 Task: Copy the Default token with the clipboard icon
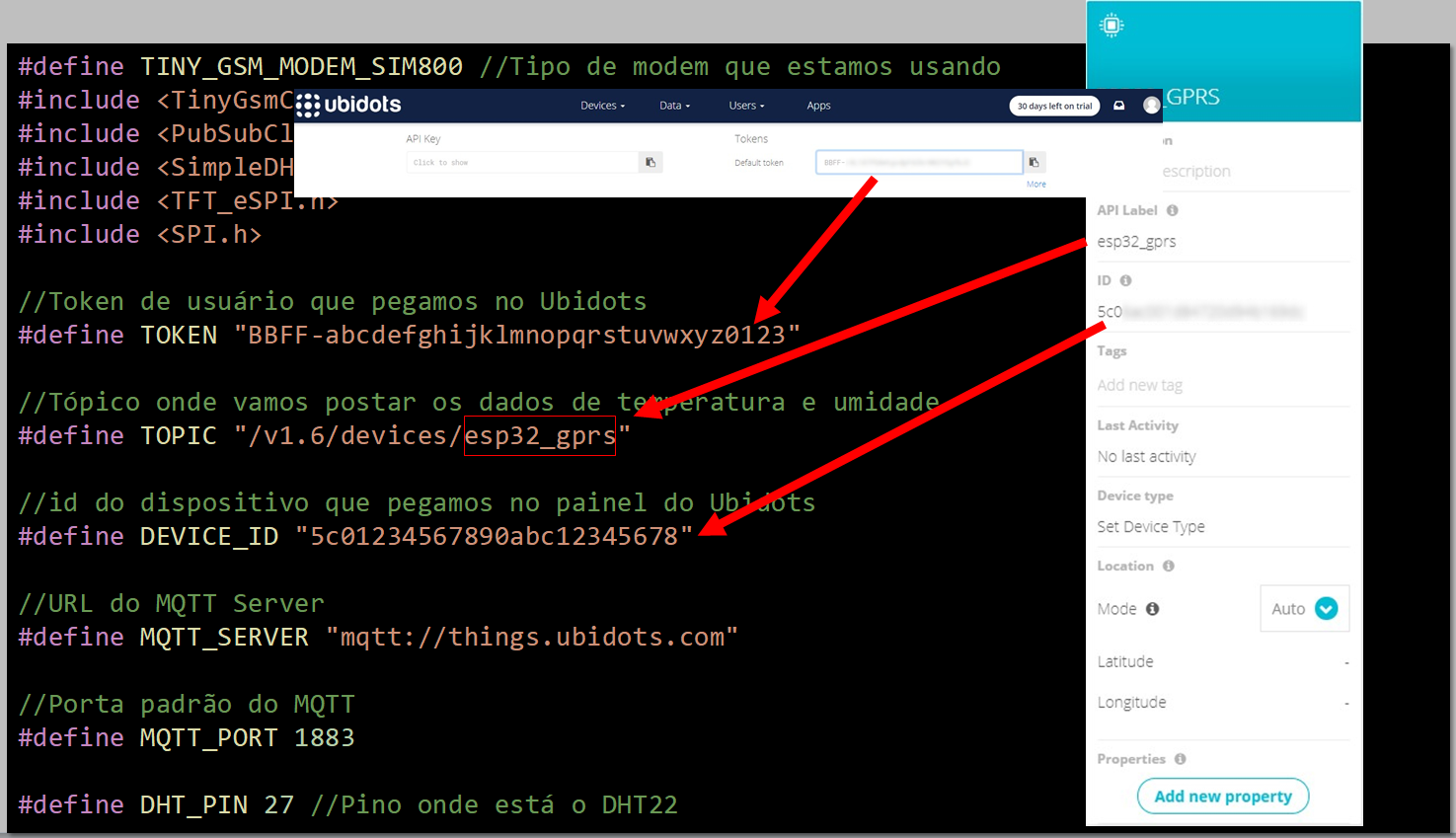pos(1034,162)
